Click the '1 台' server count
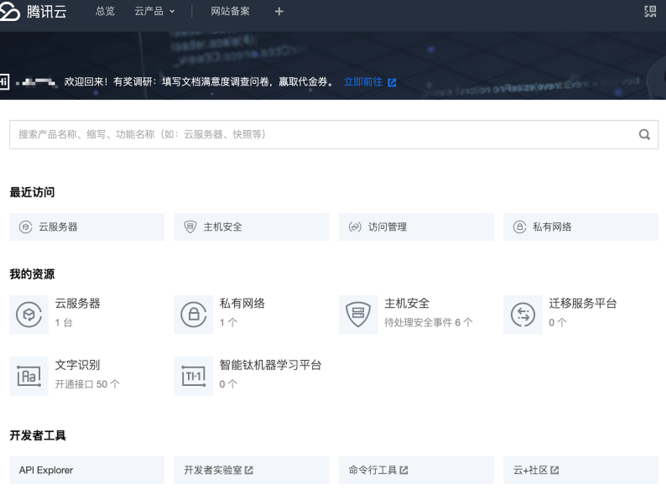 click(64, 322)
